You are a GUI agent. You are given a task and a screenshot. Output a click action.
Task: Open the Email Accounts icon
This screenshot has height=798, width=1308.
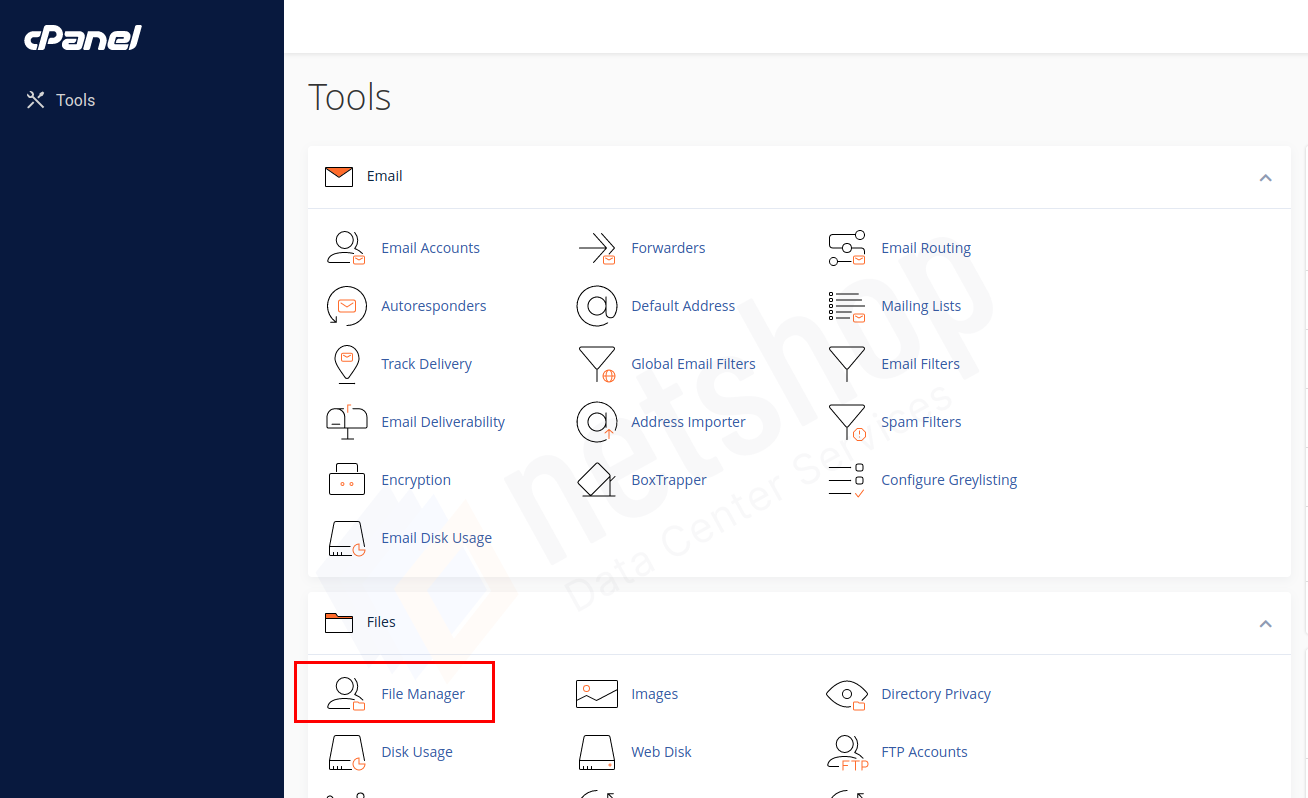(x=347, y=248)
